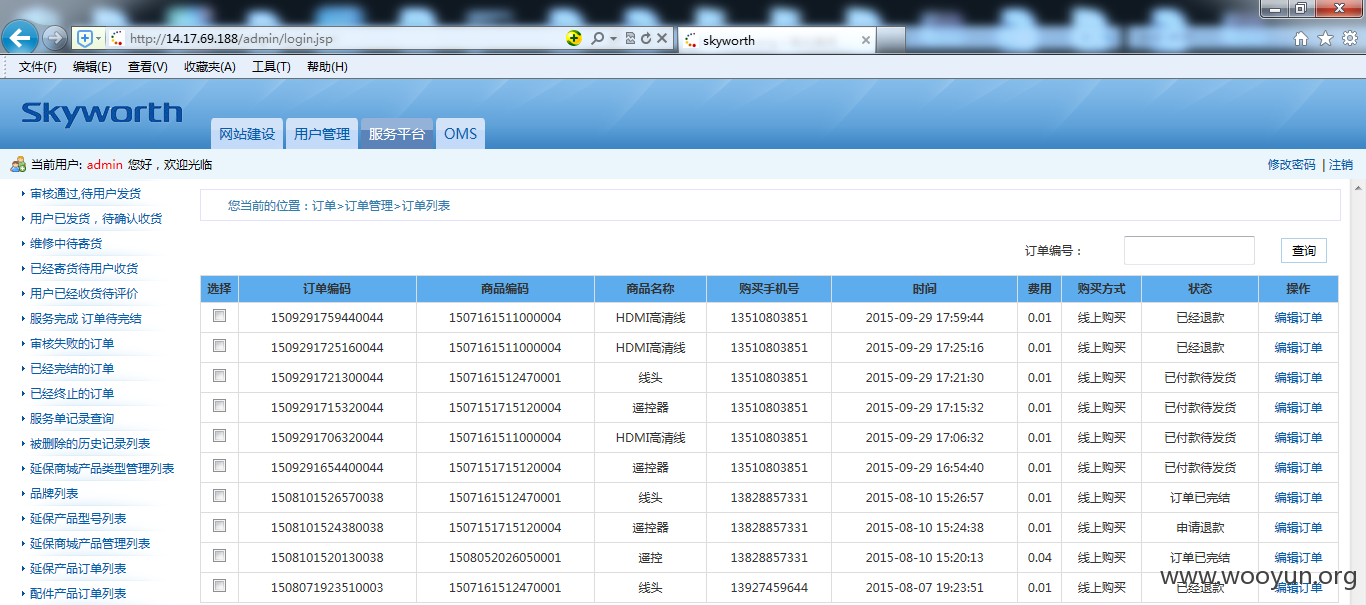
Task: Switch to the OMS tab
Action: [x=460, y=134]
